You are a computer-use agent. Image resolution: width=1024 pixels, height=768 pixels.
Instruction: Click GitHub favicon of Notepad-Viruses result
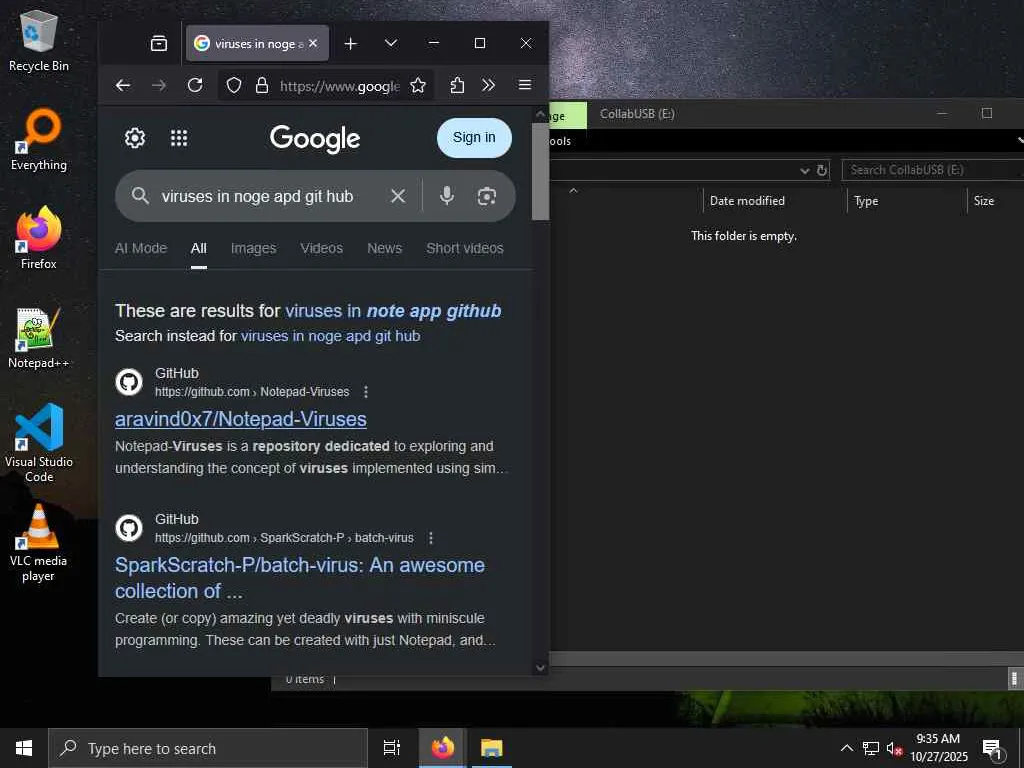(x=129, y=382)
